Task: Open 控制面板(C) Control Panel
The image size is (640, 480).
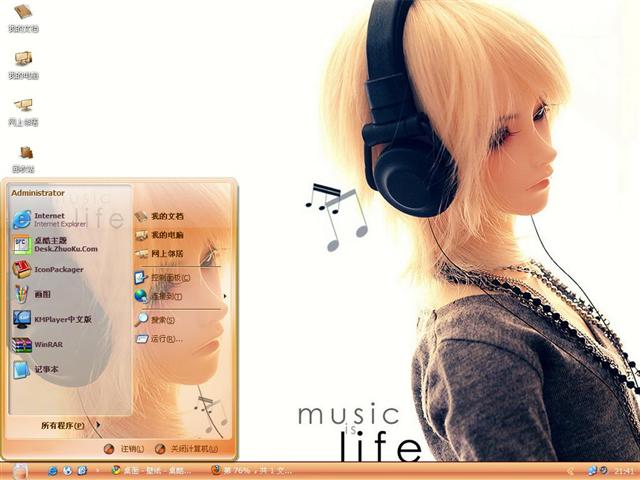Action: point(162,278)
